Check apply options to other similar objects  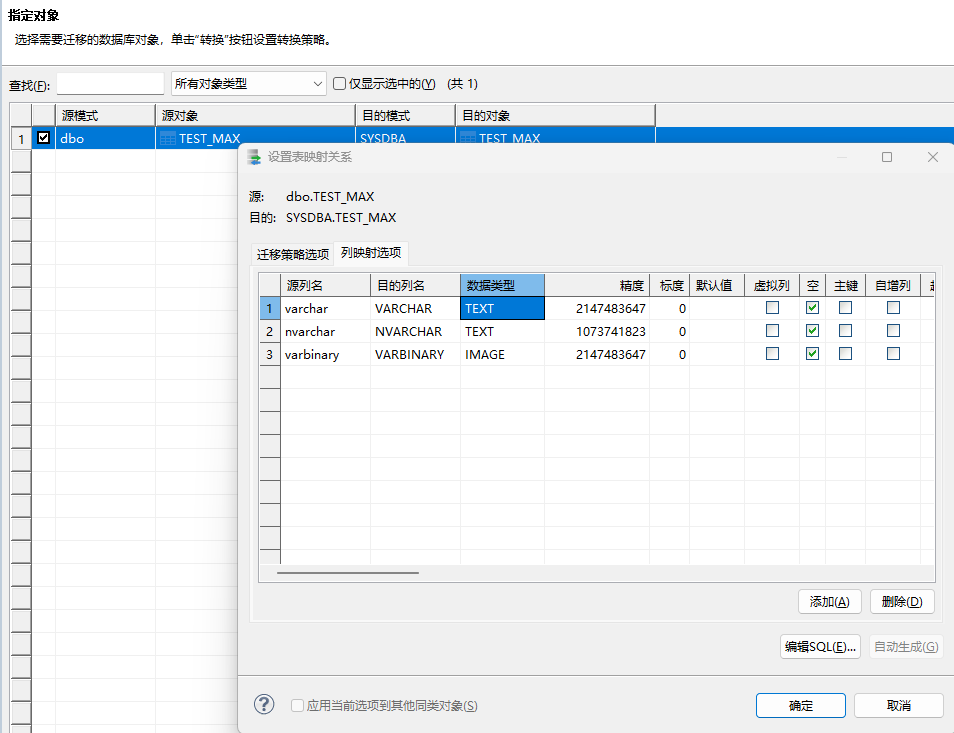click(298, 705)
